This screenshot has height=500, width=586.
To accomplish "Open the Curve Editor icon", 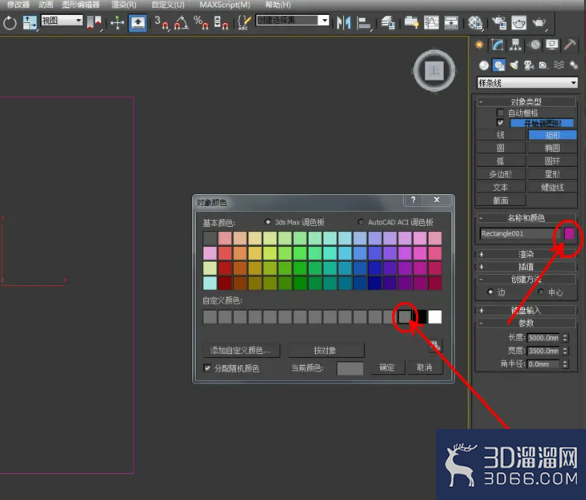I will point(431,23).
